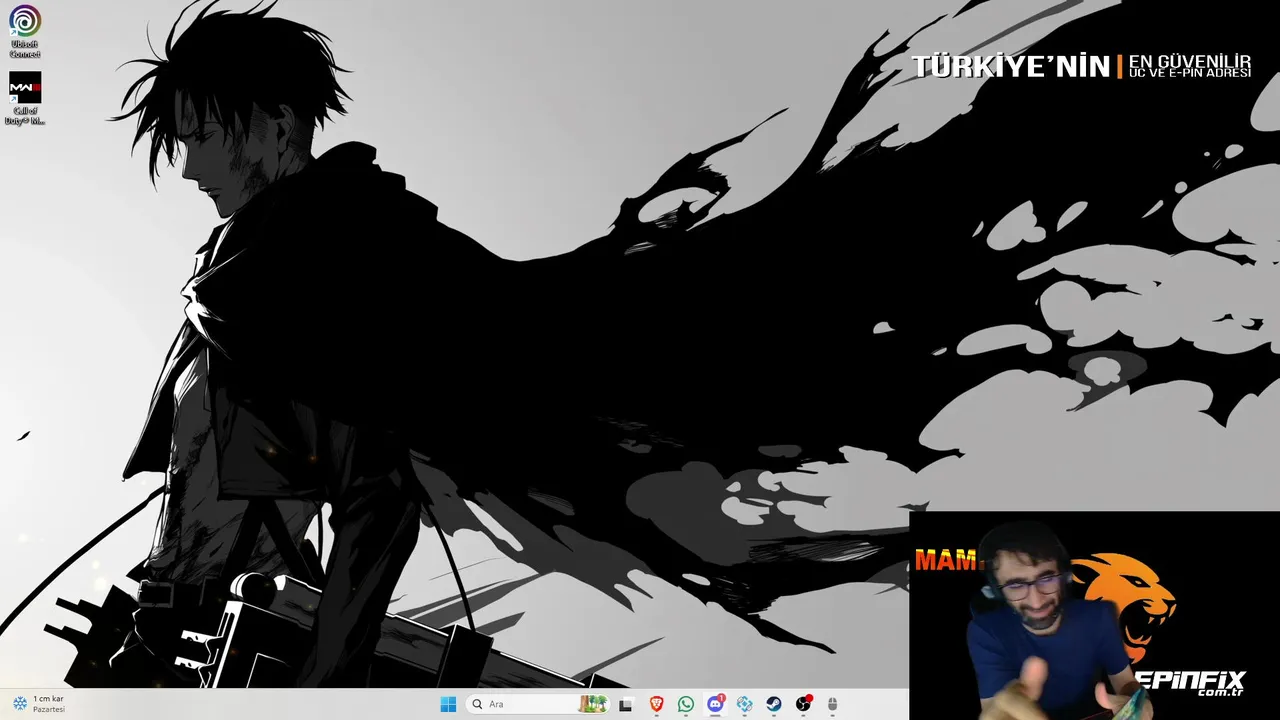The width and height of the screenshot is (1280, 720).
Task: Open Task View from the taskbar
Action: tap(626, 704)
